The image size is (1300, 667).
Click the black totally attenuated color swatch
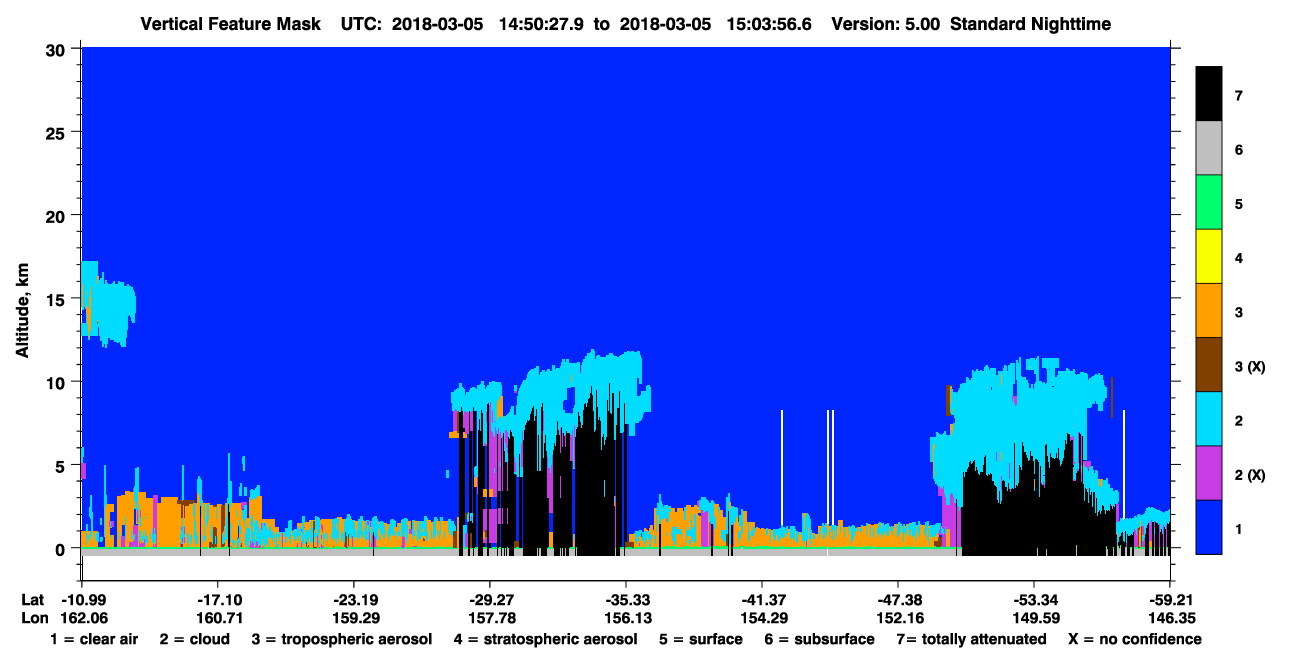point(1208,94)
